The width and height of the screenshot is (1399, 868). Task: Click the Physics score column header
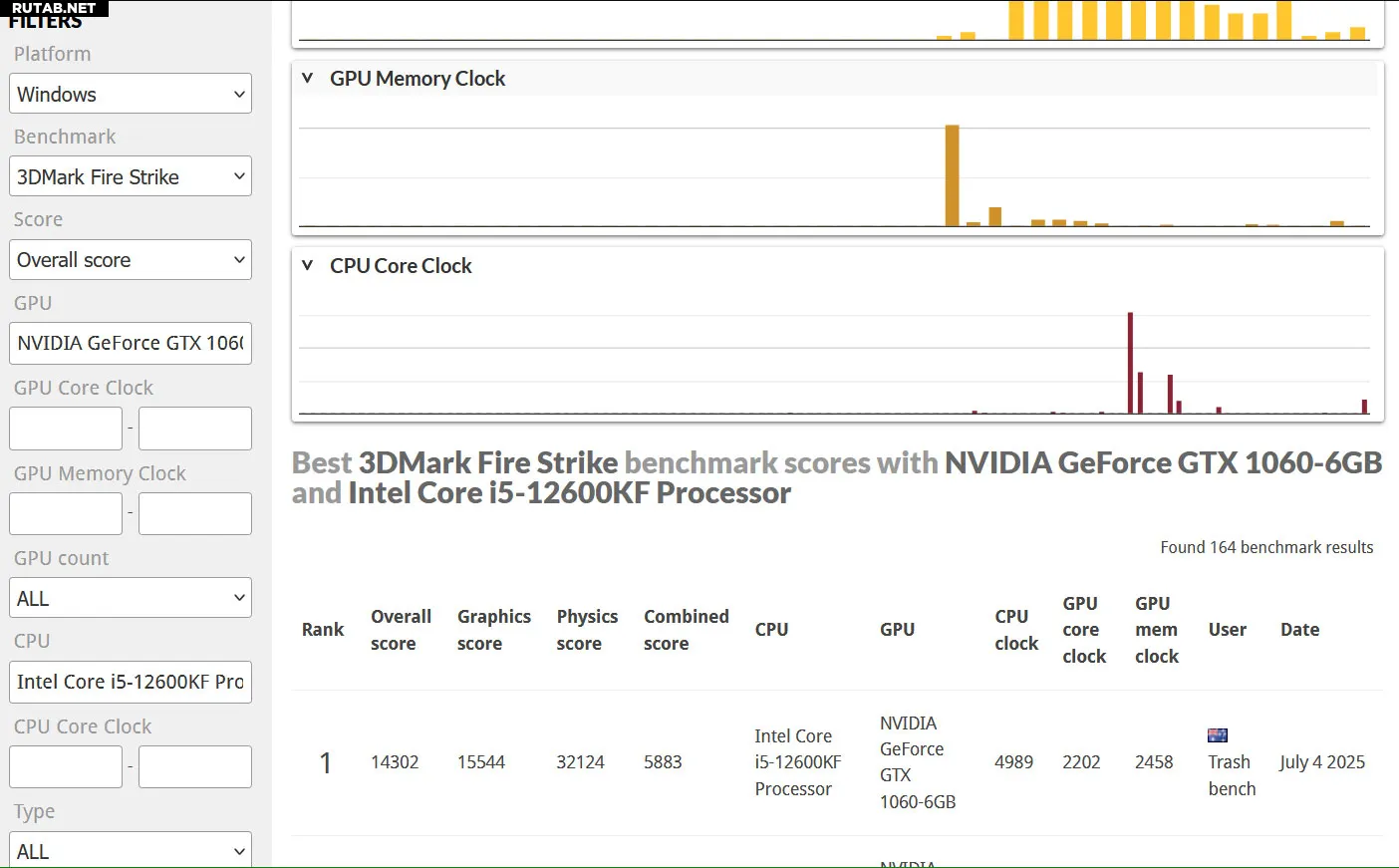(x=587, y=630)
